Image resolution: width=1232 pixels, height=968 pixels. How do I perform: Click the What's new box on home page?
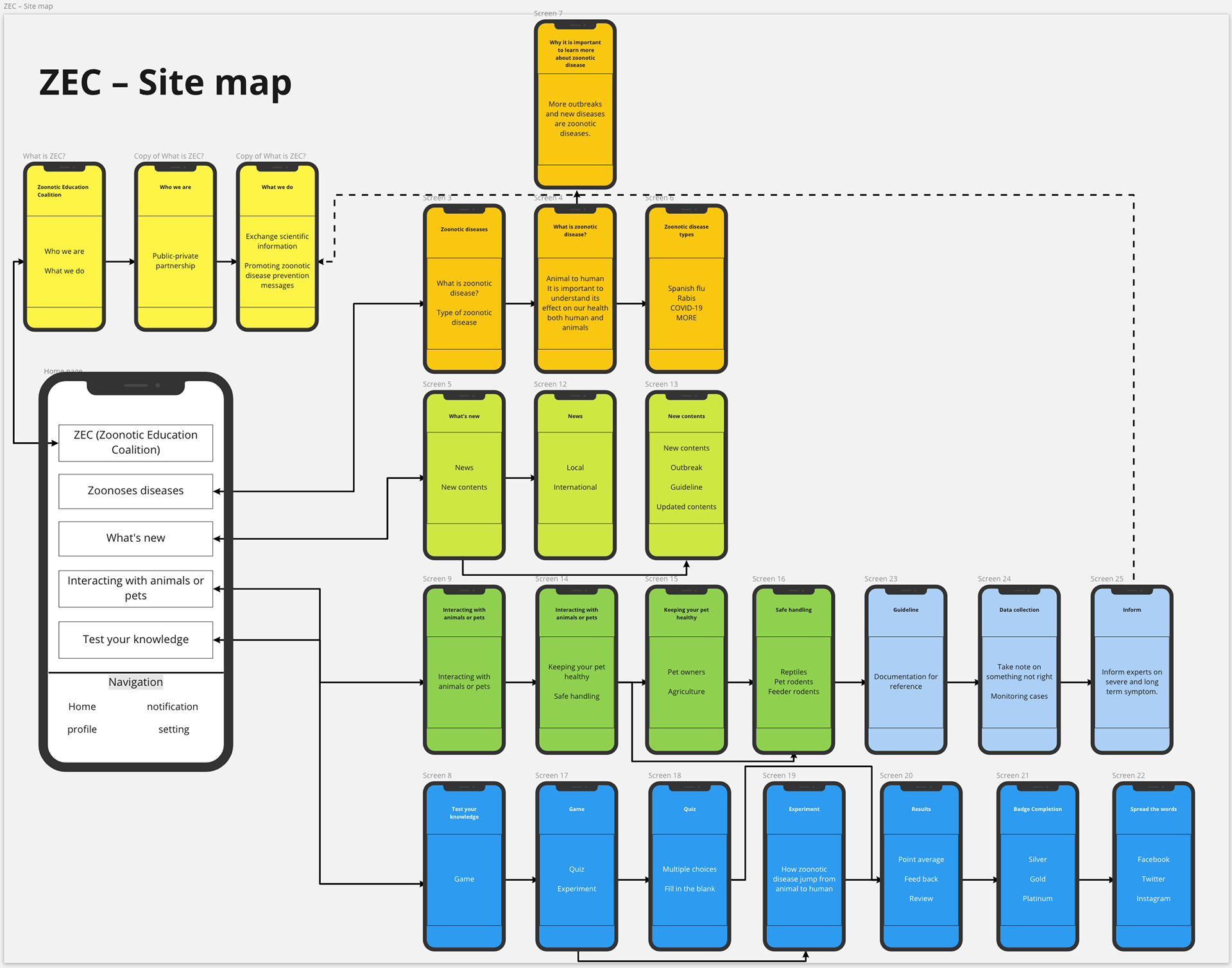135,539
